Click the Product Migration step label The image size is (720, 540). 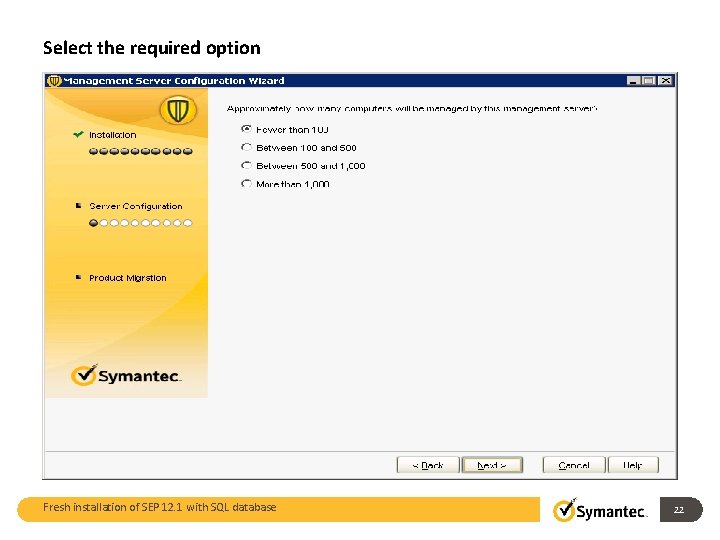(x=128, y=278)
